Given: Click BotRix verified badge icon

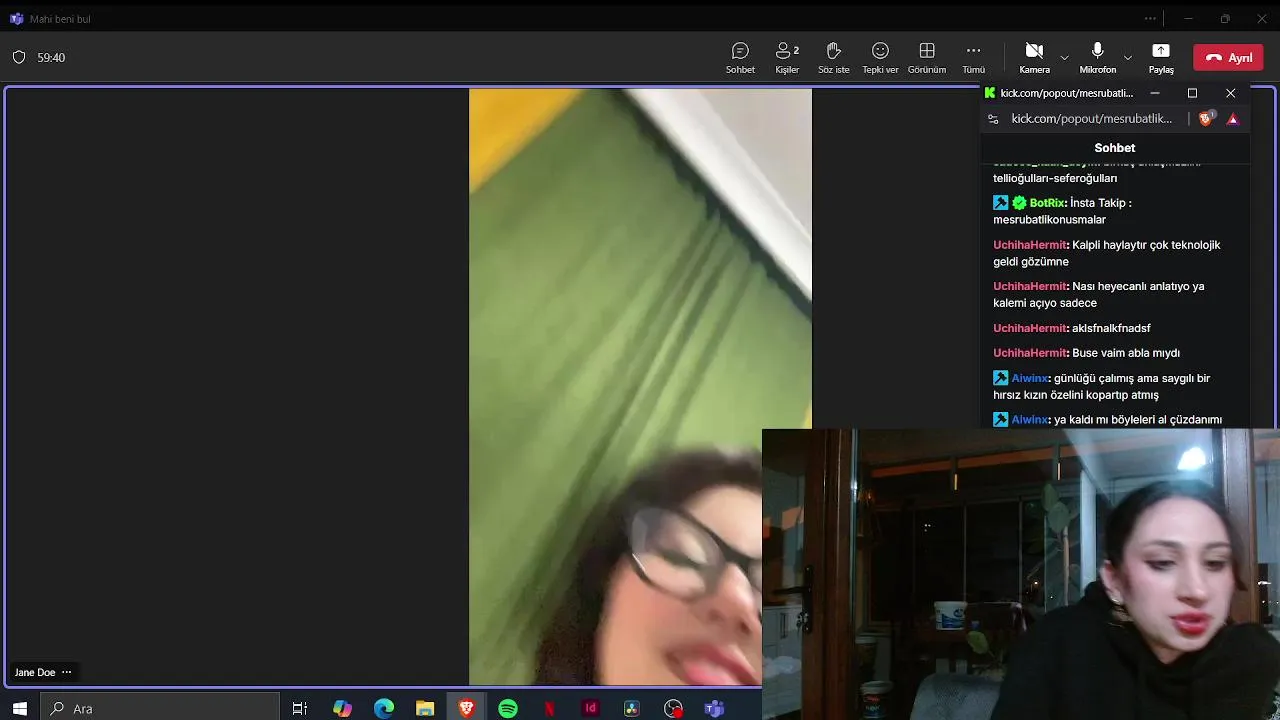Looking at the screenshot, I should (x=1019, y=203).
